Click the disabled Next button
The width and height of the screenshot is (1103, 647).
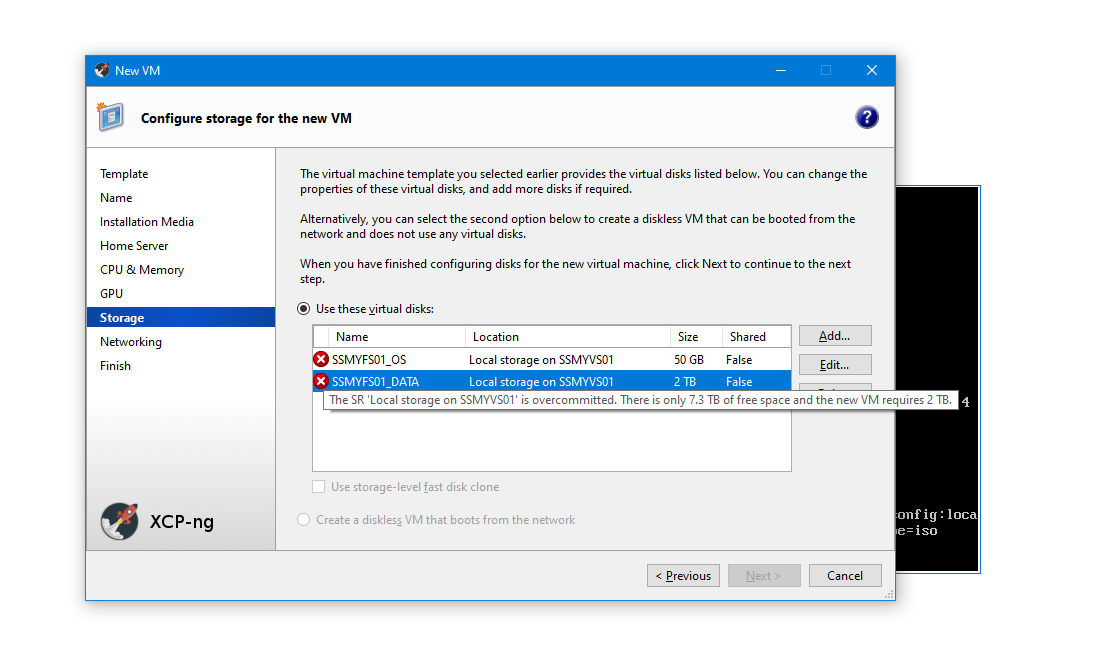pyautogui.click(x=764, y=575)
